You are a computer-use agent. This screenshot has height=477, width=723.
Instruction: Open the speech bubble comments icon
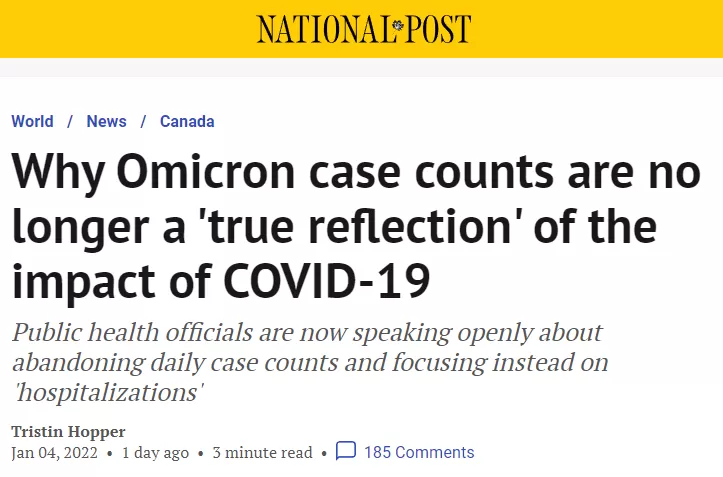point(346,451)
